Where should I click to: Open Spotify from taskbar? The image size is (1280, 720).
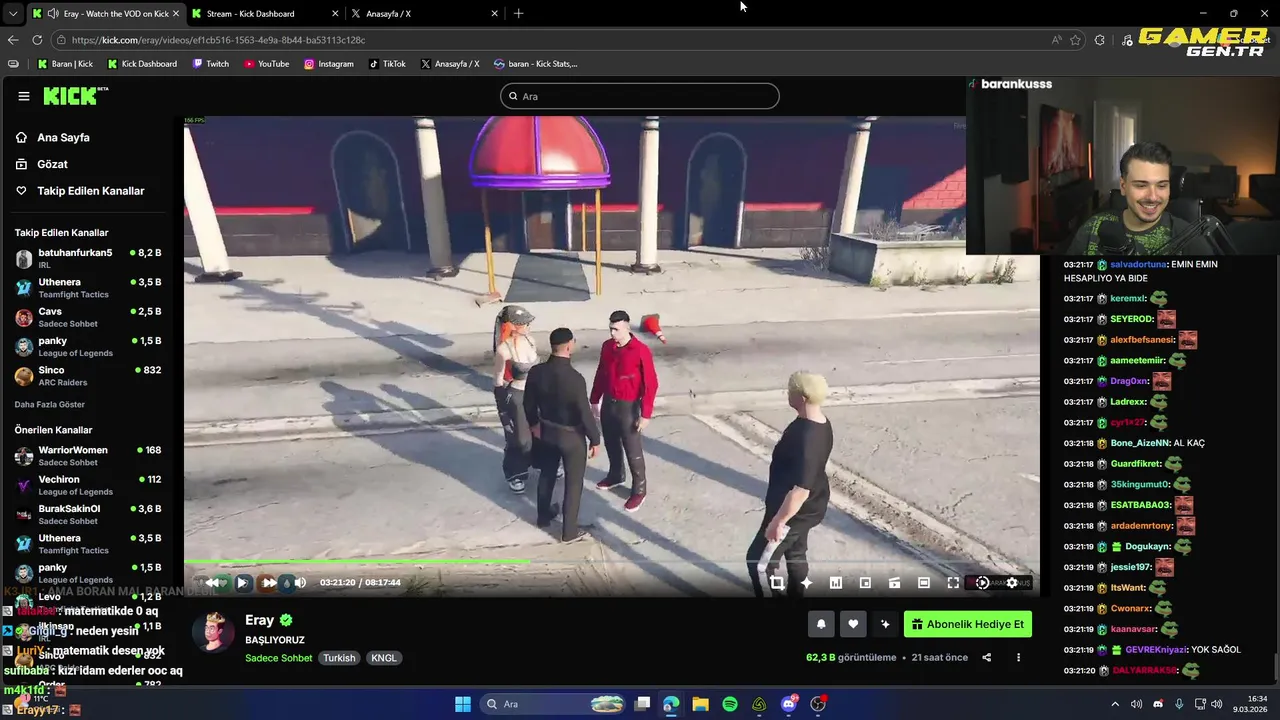[x=730, y=704]
